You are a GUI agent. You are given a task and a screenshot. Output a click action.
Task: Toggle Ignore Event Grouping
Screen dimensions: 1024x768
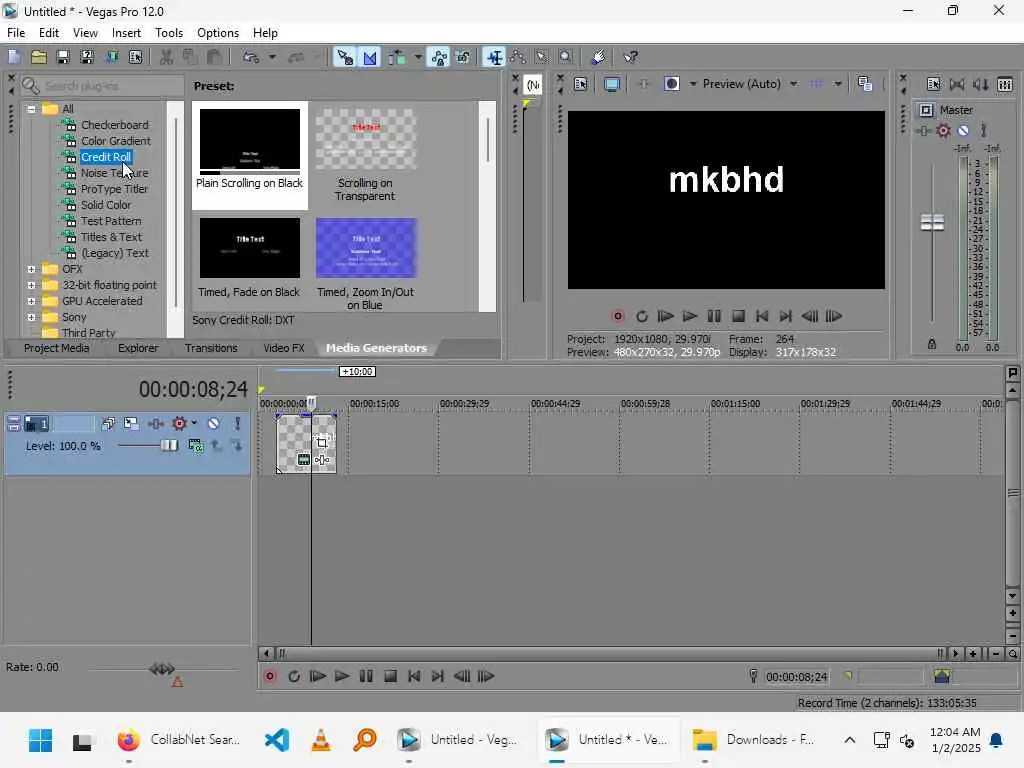pyautogui.click(x=463, y=57)
